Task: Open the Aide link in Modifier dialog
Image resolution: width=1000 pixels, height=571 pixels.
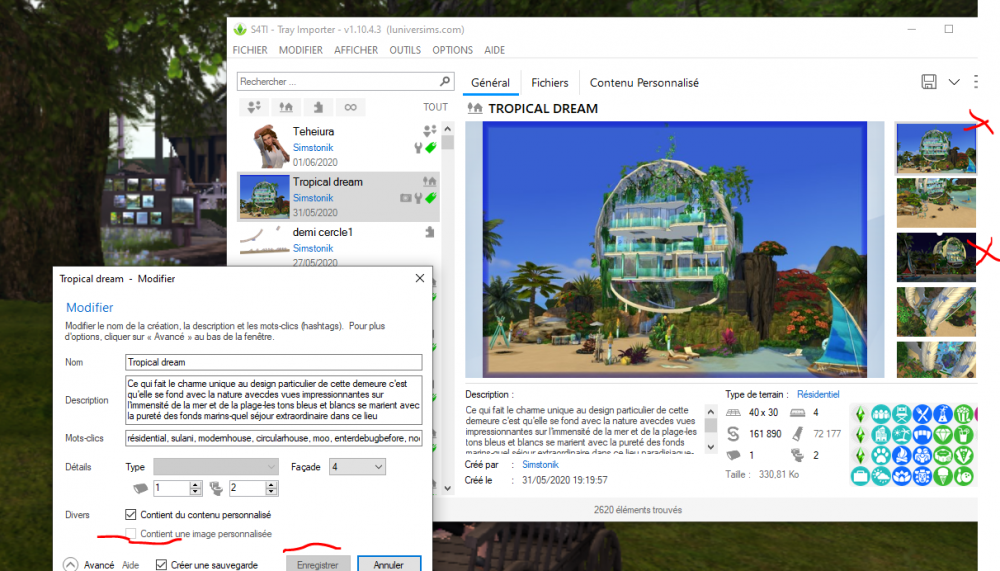Action: click(x=131, y=565)
